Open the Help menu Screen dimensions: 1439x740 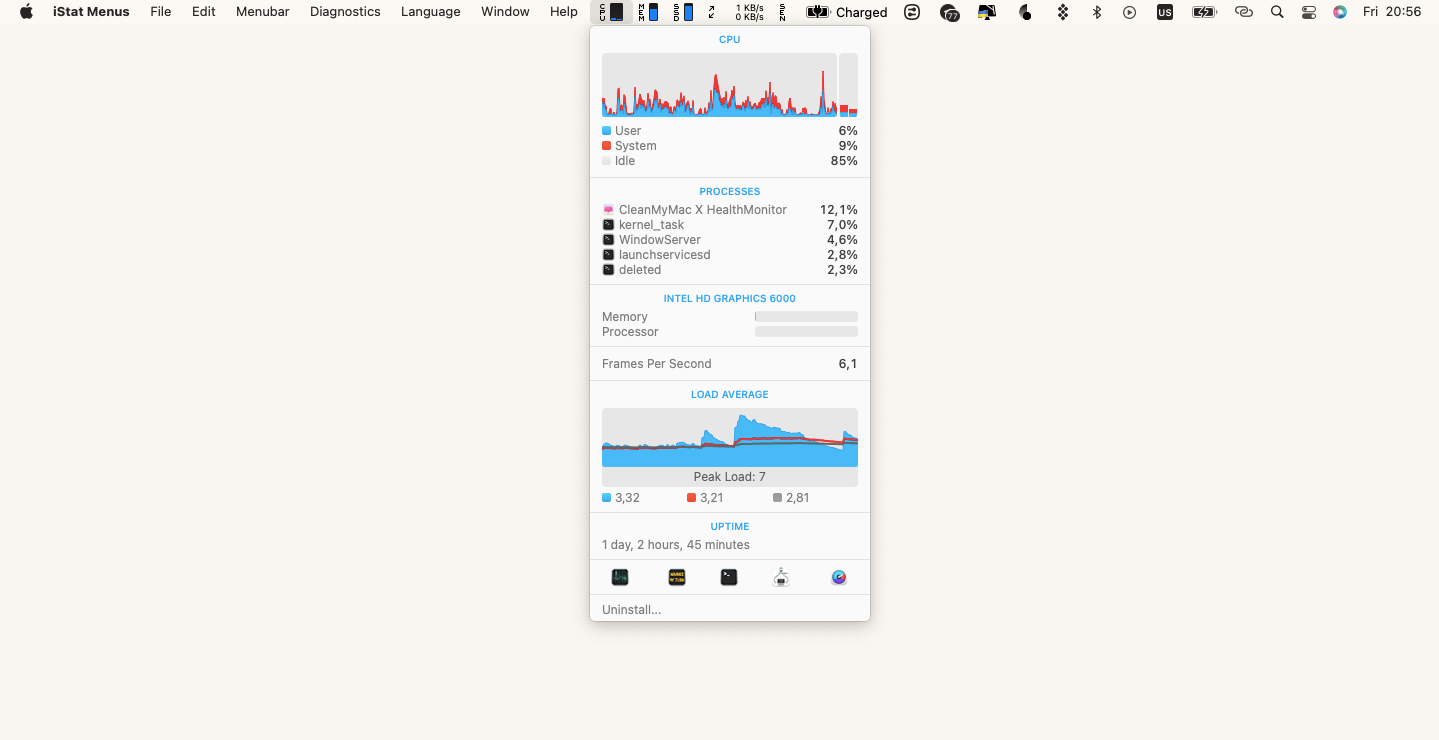coord(564,12)
